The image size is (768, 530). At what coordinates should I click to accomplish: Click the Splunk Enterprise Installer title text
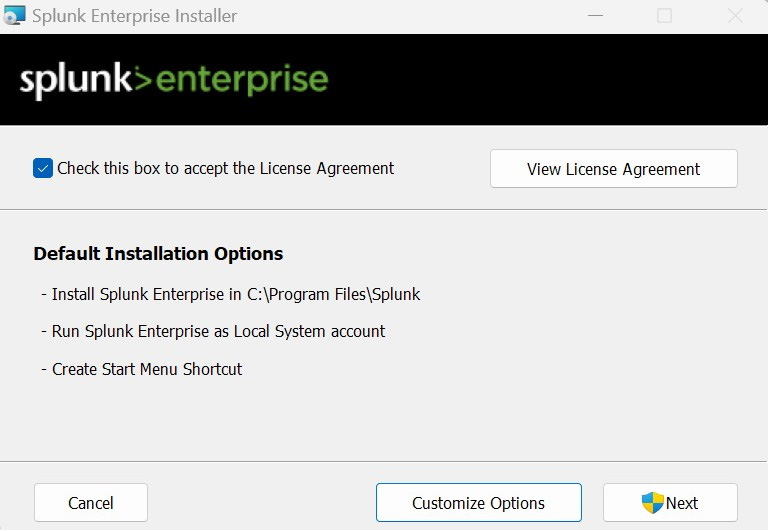pyautogui.click(x=135, y=16)
